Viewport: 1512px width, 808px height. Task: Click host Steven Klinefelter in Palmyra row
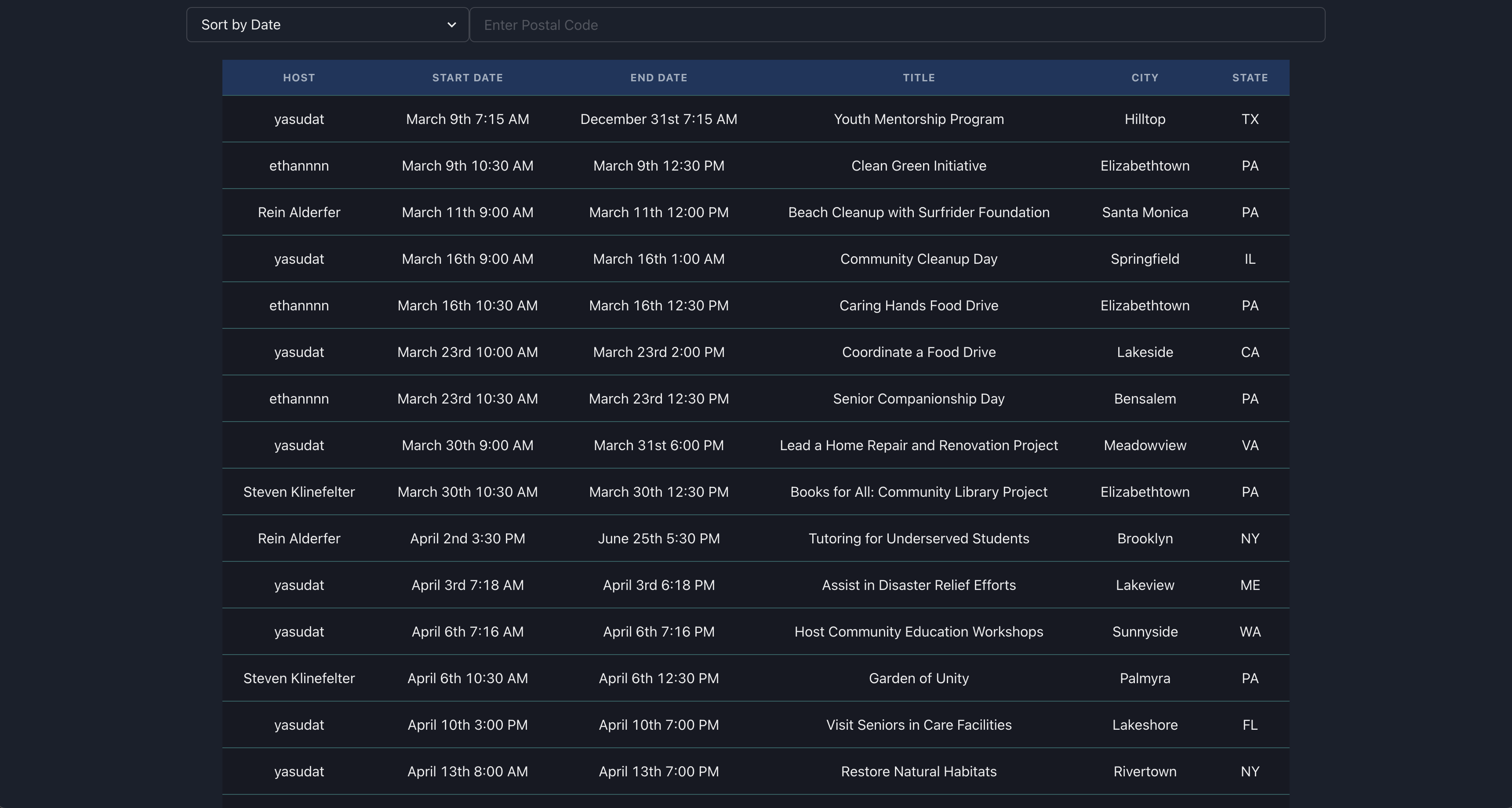point(299,678)
